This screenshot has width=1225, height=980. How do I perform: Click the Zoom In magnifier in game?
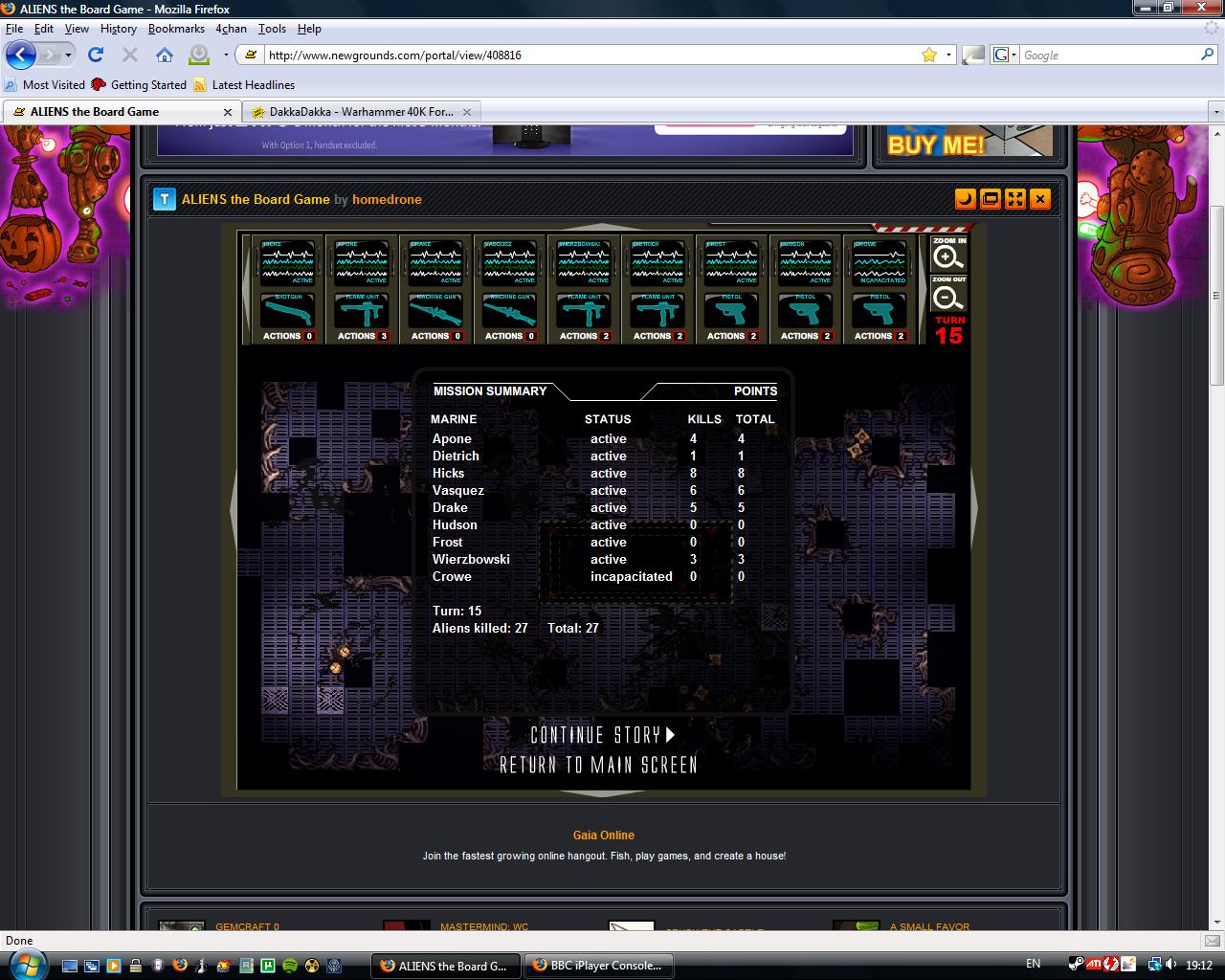[x=948, y=256]
